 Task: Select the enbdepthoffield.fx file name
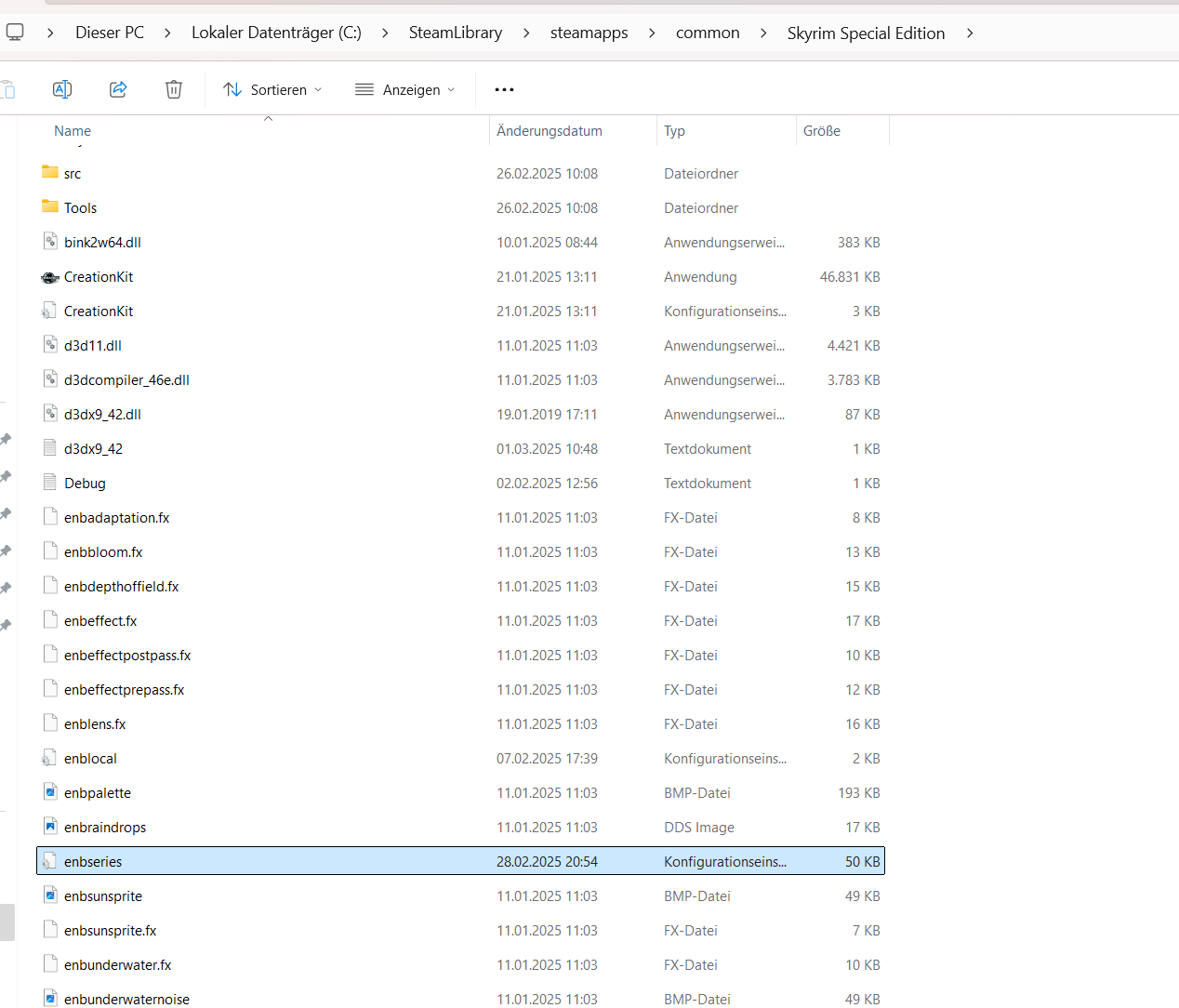(x=121, y=586)
